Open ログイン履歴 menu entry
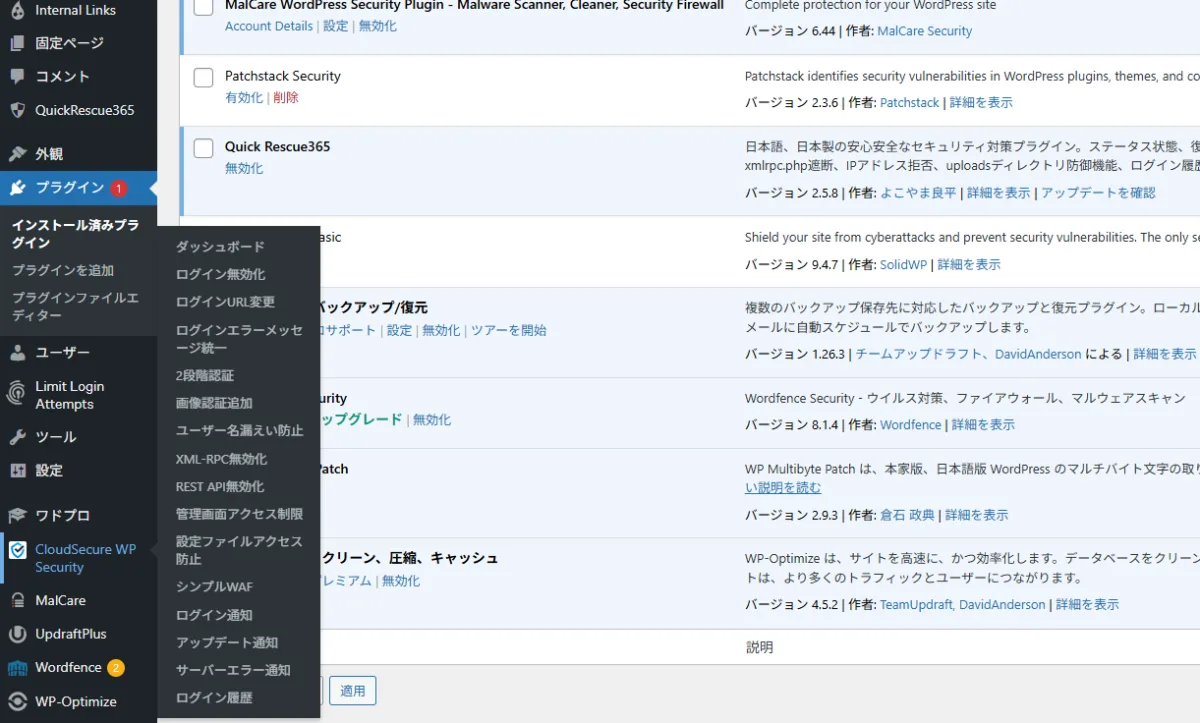Image resolution: width=1200 pixels, height=723 pixels. point(214,698)
